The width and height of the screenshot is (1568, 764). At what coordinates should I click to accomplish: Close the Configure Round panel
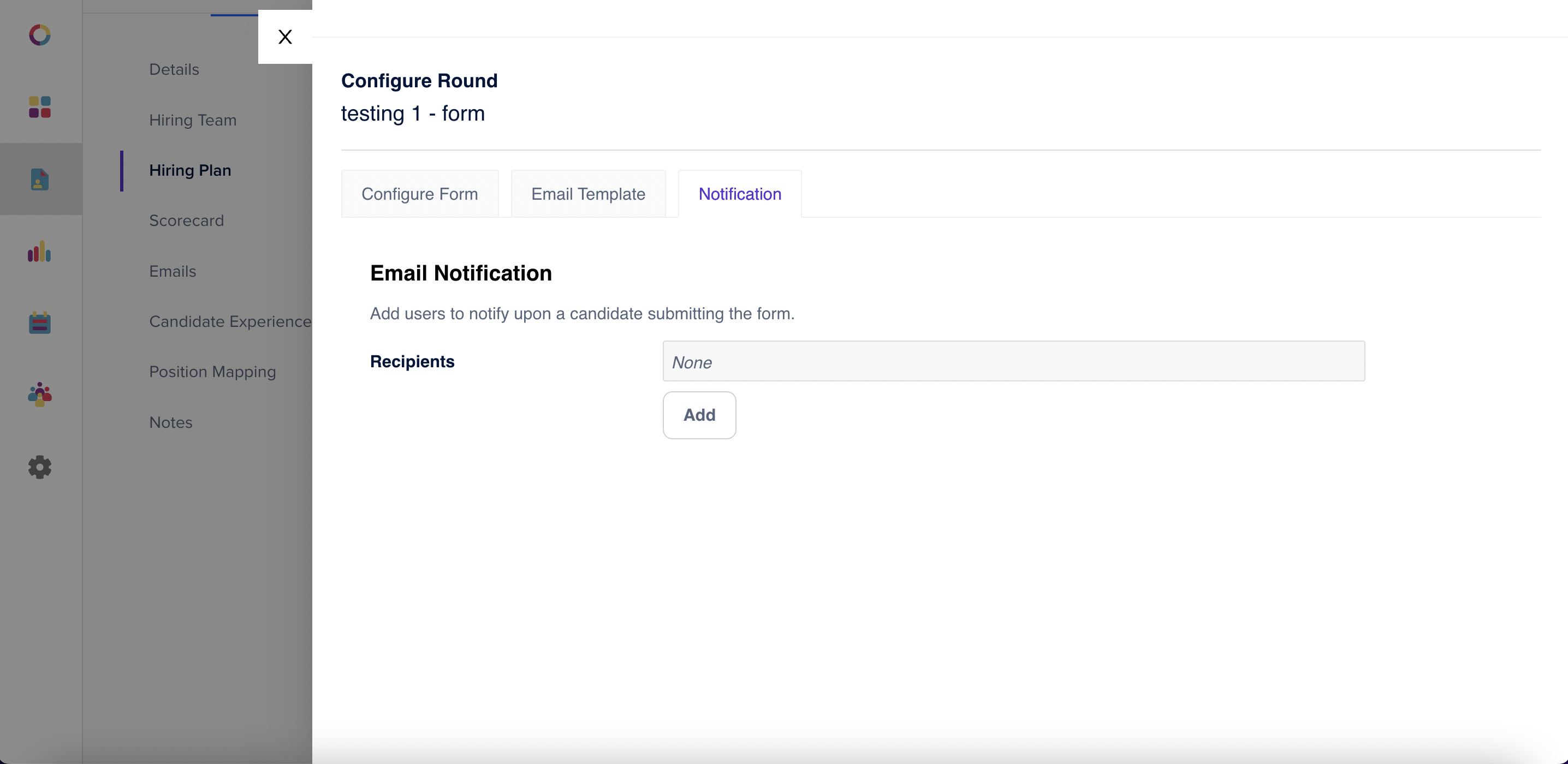pyautogui.click(x=285, y=37)
